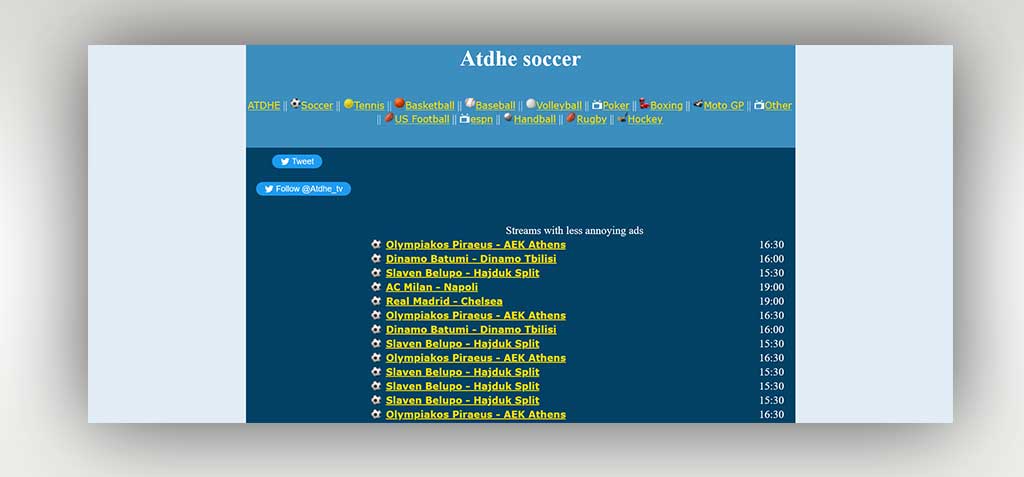The height and width of the screenshot is (477, 1024).
Task: Click the TV icon next to Other
Action: pyautogui.click(x=759, y=105)
